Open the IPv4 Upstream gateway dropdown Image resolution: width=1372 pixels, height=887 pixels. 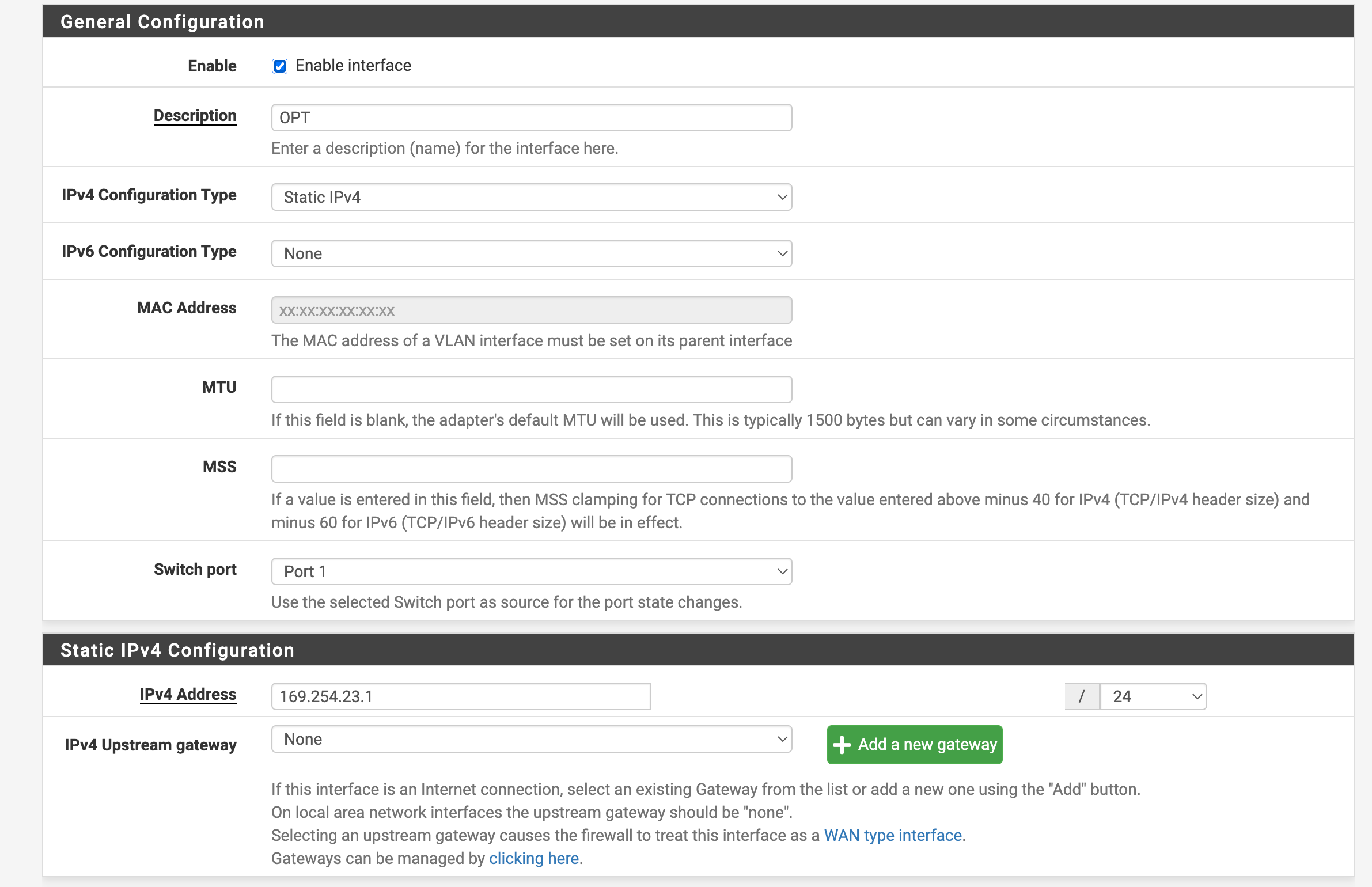[531, 739]
